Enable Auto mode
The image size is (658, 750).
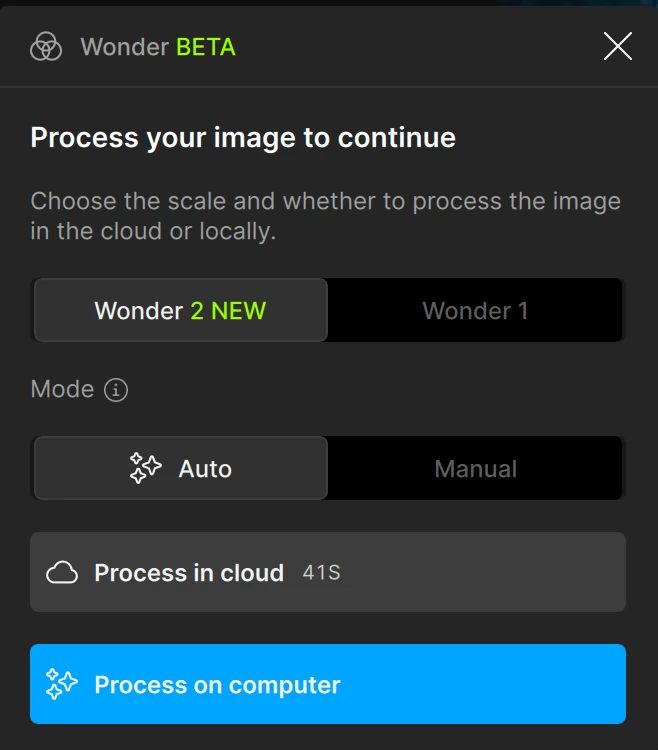point(181,469)
